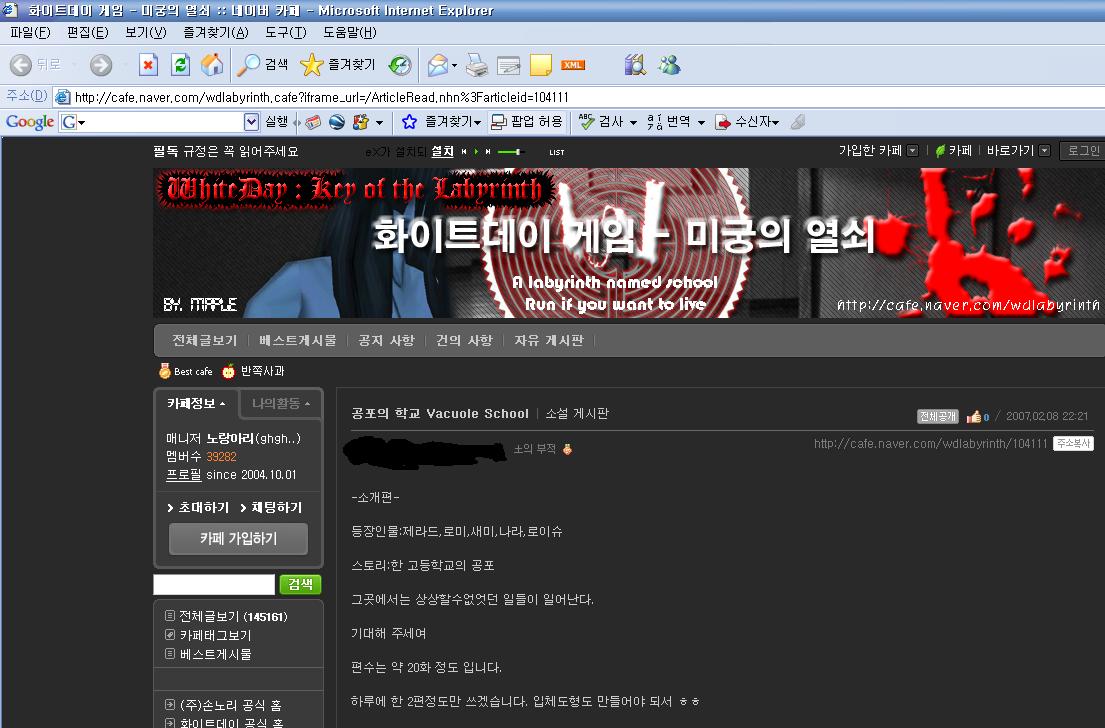The image size is (1105, 728).
Task: Expand the Google toolbar settings icon dropdown
Action: pyautogui.click(x=379, y=123)
